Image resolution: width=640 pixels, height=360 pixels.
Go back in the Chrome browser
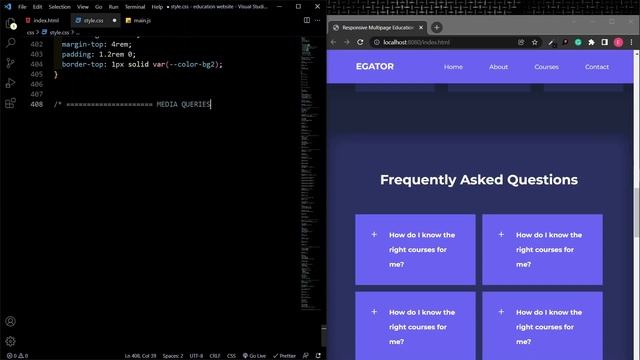(333, 42)
